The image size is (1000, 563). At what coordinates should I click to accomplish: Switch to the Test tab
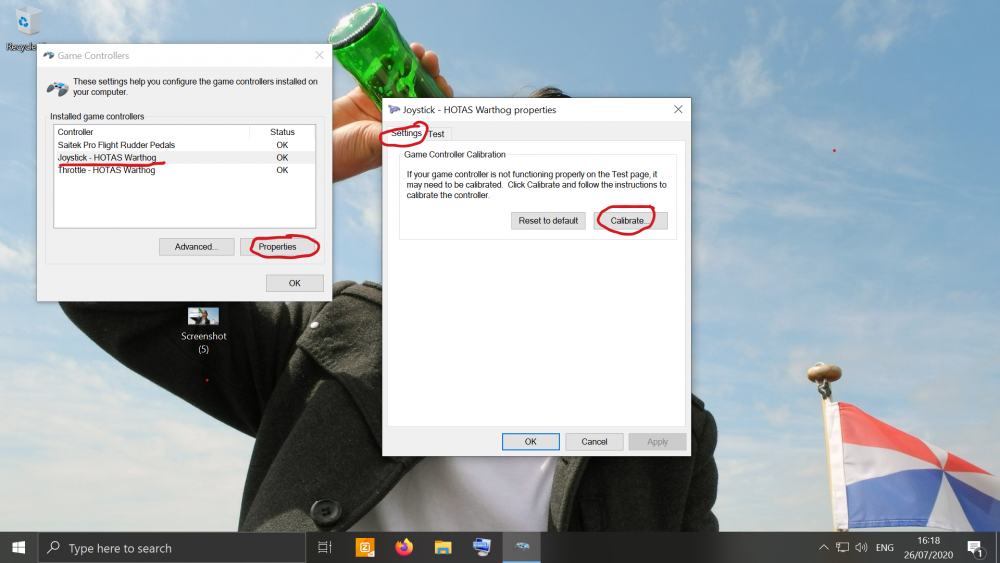point(436,134)
